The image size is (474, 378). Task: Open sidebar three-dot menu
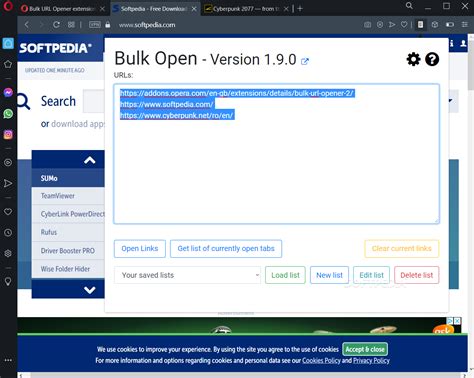[x=8, y=360]
